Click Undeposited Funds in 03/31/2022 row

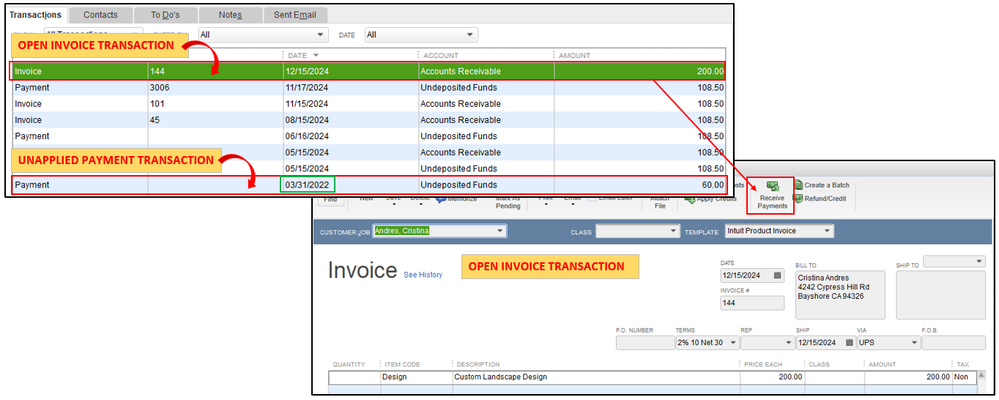tap(459, 185)
